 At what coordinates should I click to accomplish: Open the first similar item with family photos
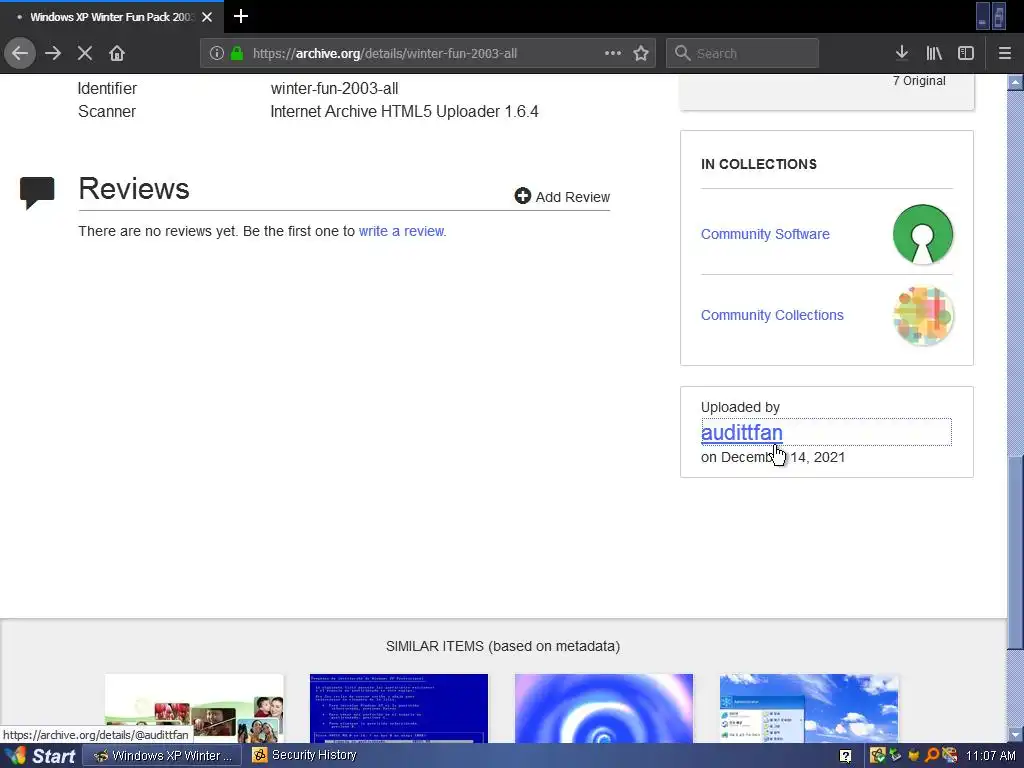194,708
